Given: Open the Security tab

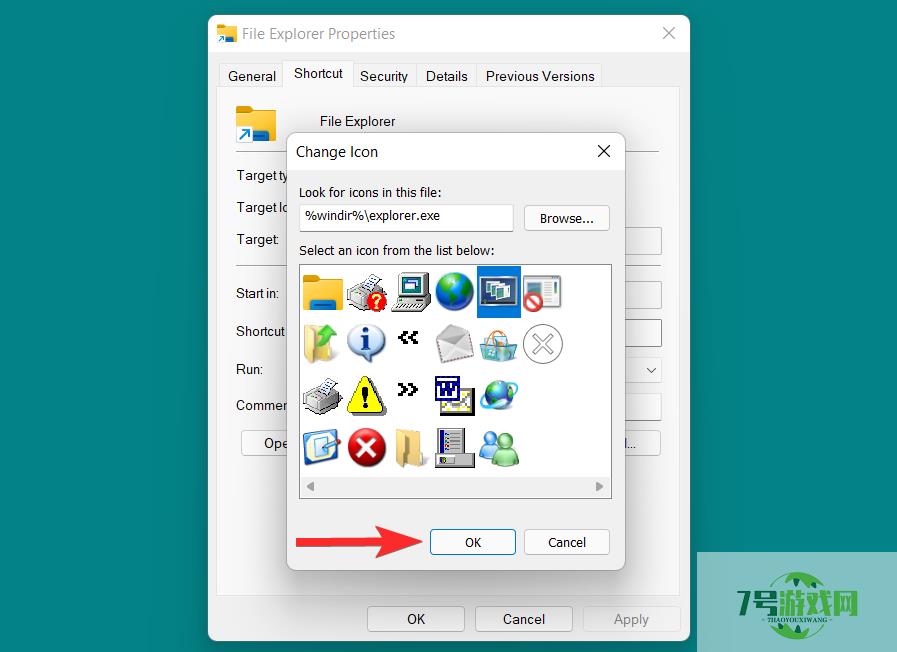Looking at the screenshot, I should pyautogui.click(x=384, y=76).
